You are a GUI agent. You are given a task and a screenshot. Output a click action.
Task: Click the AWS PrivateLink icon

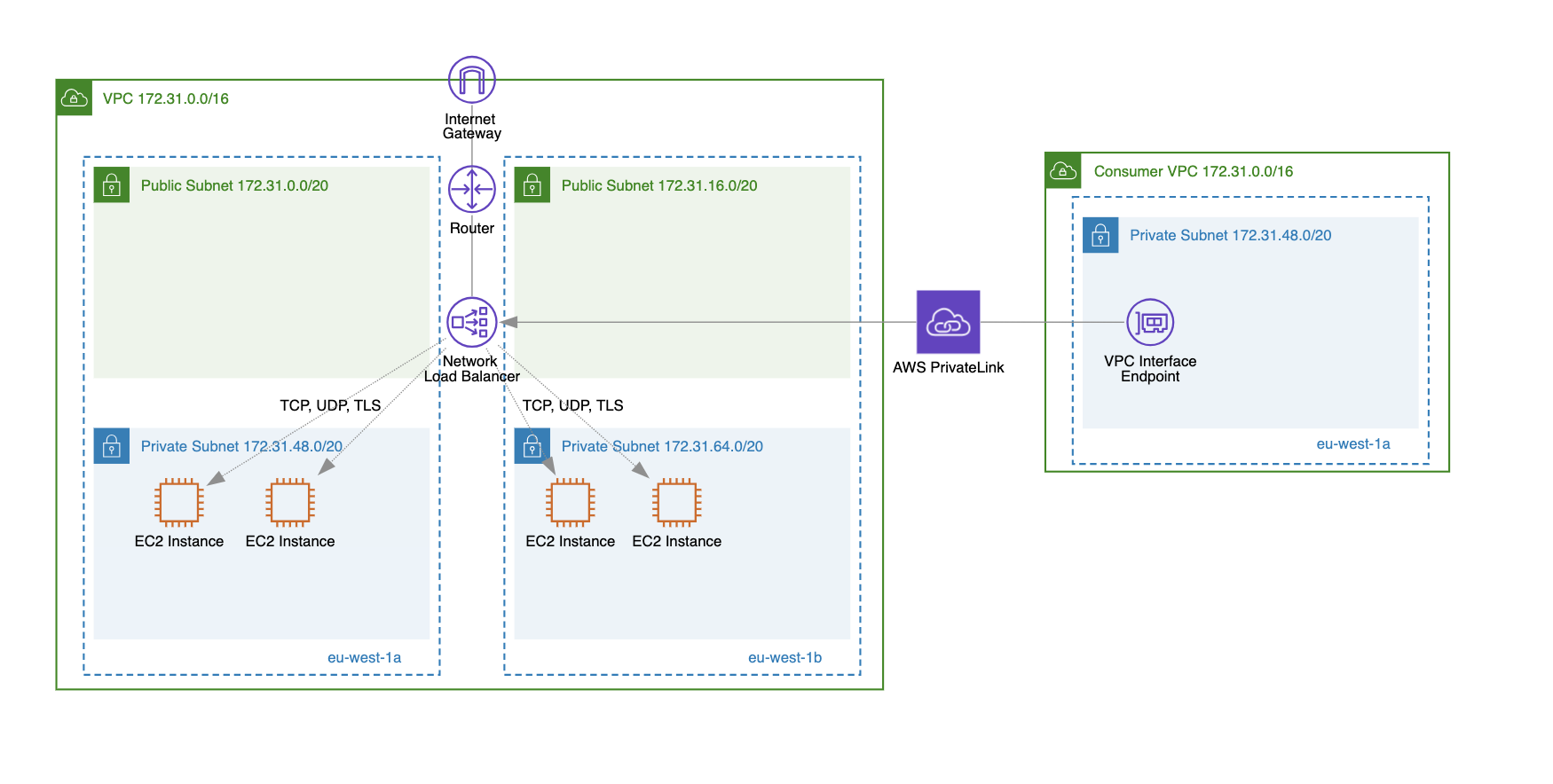pyautogui.click(x=948, y=322)
